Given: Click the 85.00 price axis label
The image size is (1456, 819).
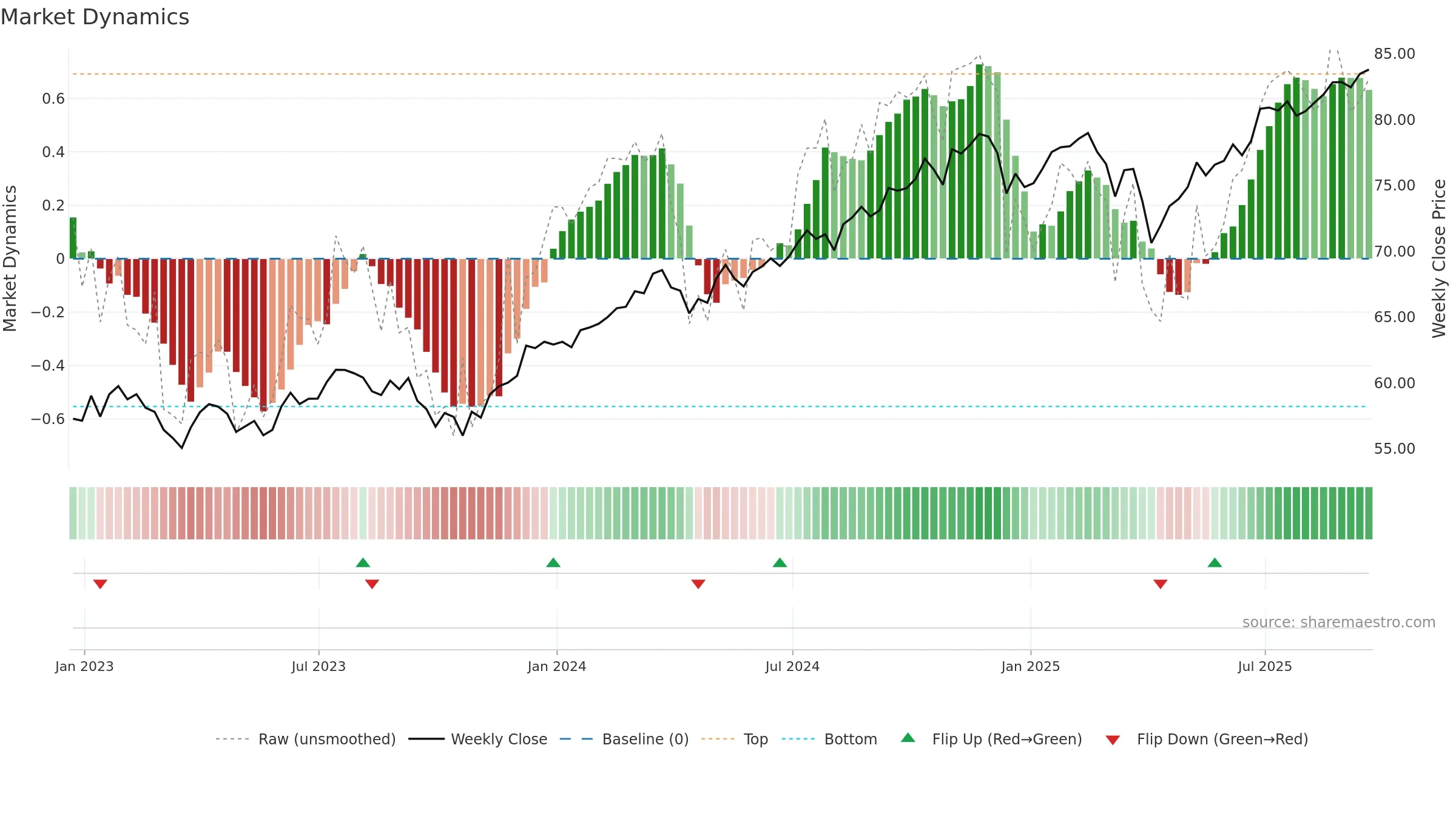Looking at the screenshot, I should 1395,54.
